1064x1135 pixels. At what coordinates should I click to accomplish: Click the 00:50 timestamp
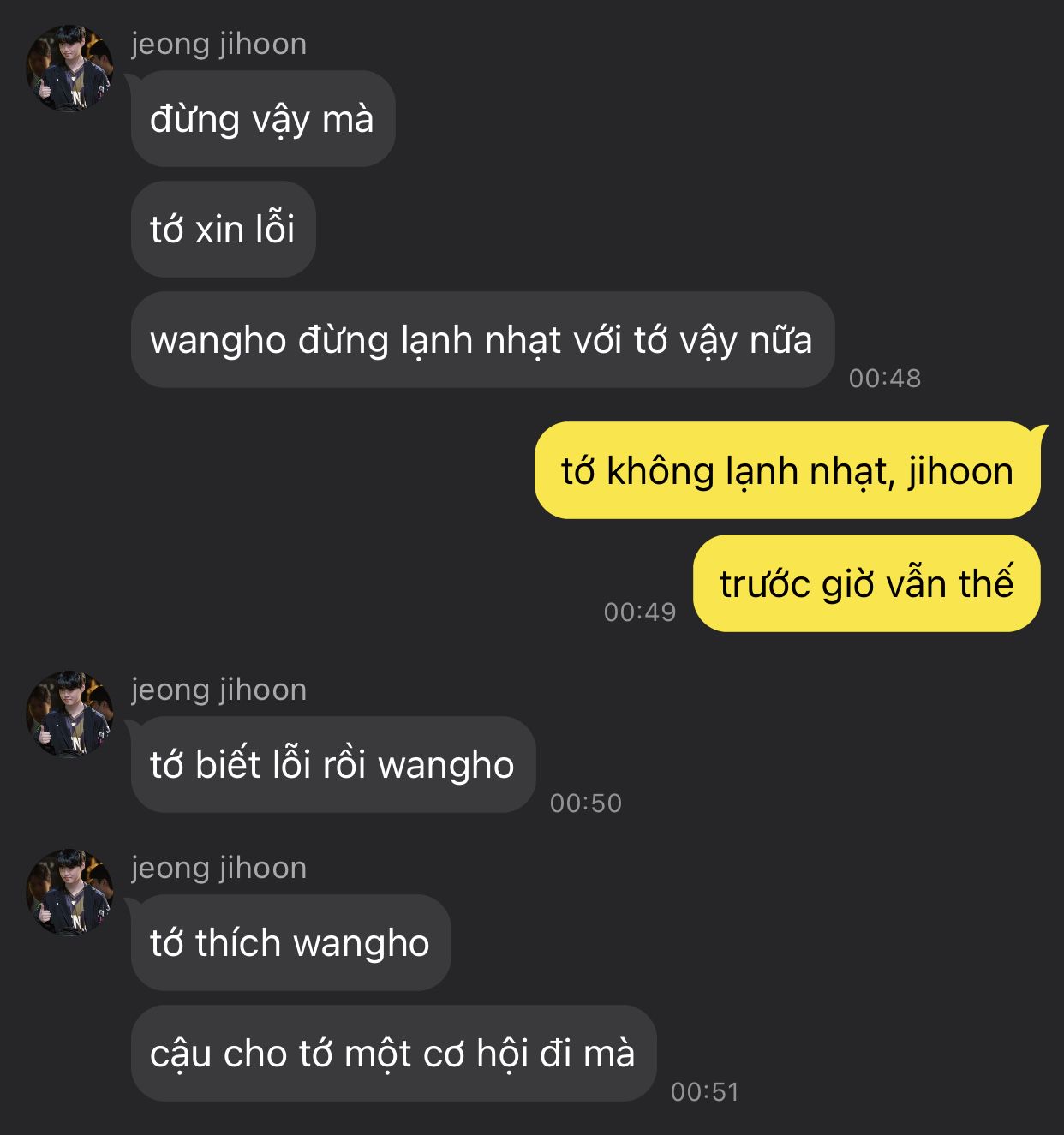[586, 803]
